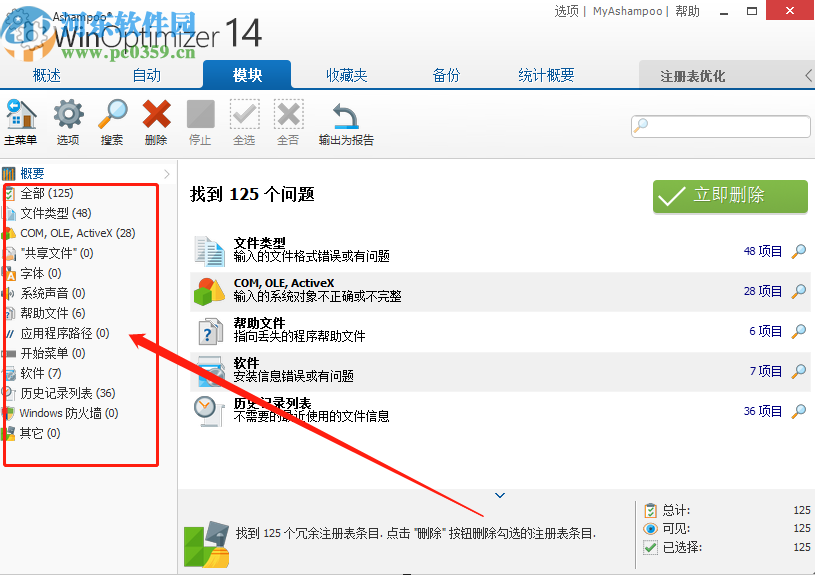Screen dimensions: 815x575
Task: Select "共享文件" (0) in sidebar
Action: tap(57, 254)
